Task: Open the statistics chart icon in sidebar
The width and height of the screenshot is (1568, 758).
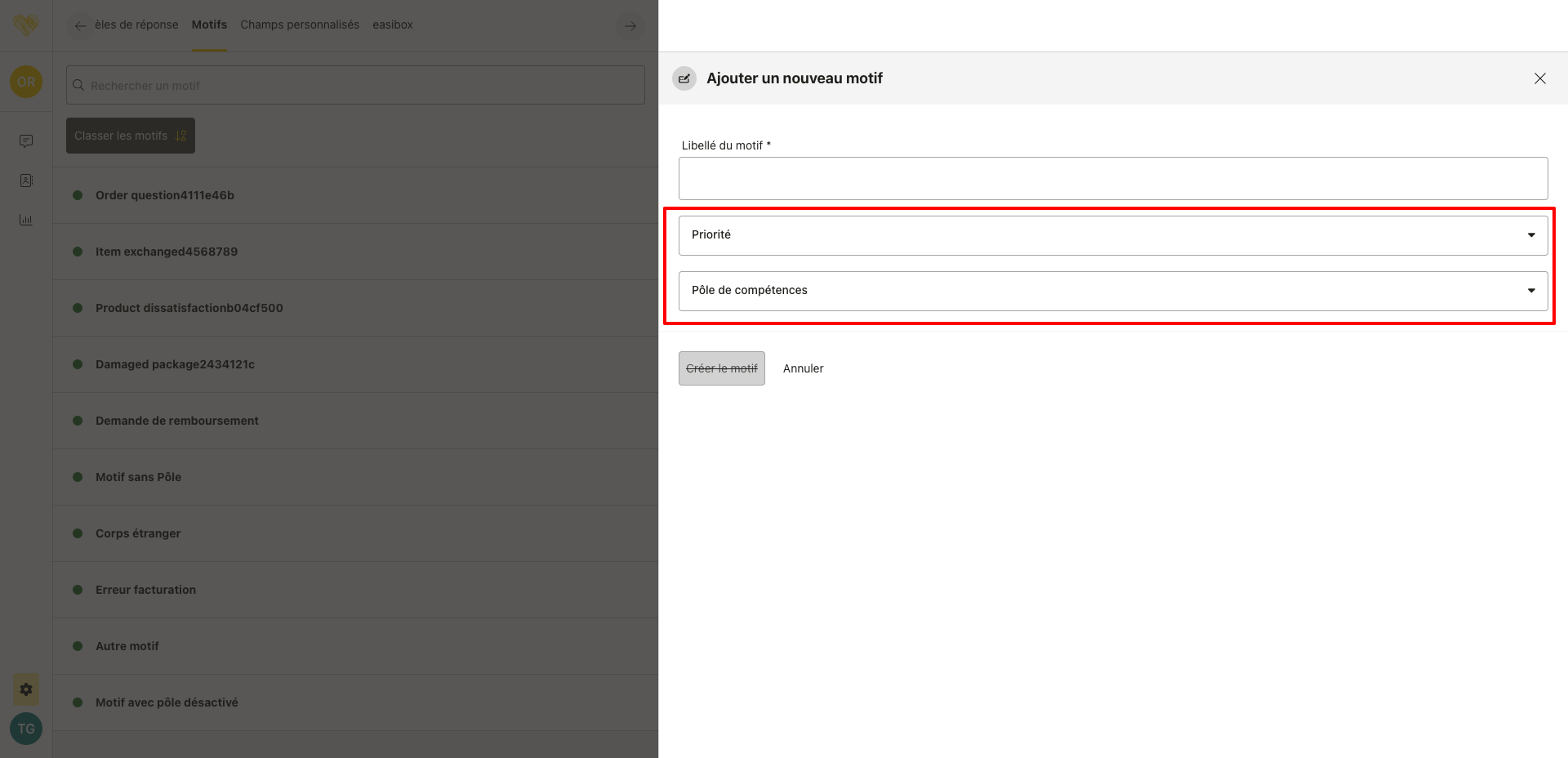Action: (26, 220)
